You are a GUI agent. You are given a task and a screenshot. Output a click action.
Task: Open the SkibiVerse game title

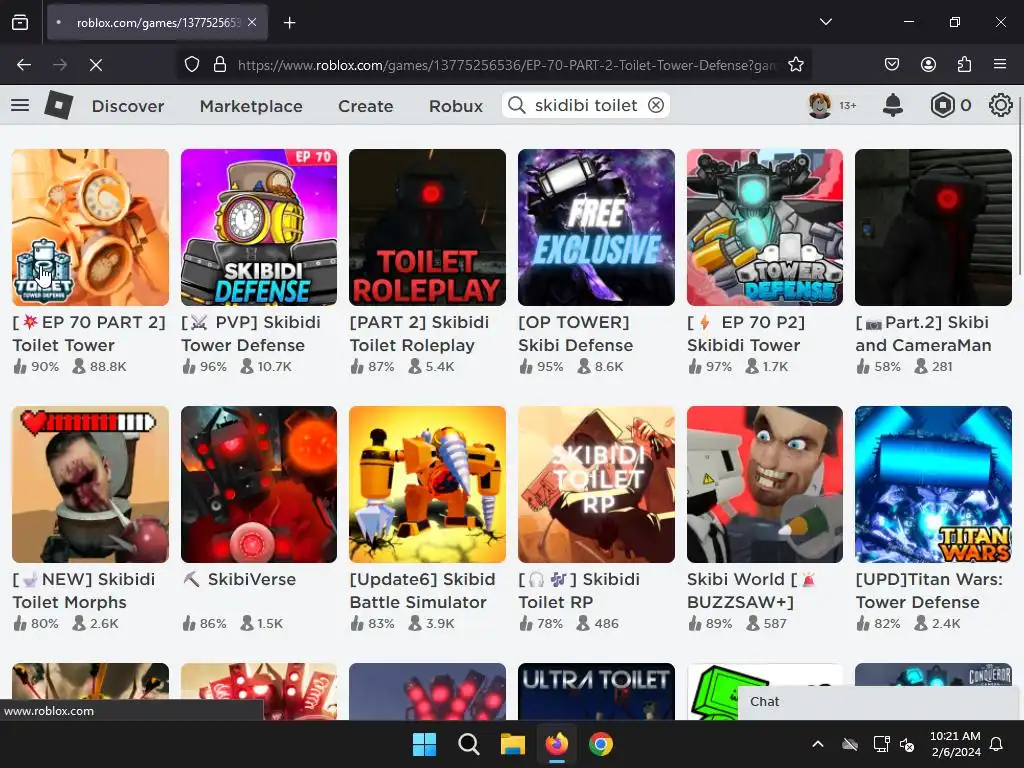(x=239, y=579)
